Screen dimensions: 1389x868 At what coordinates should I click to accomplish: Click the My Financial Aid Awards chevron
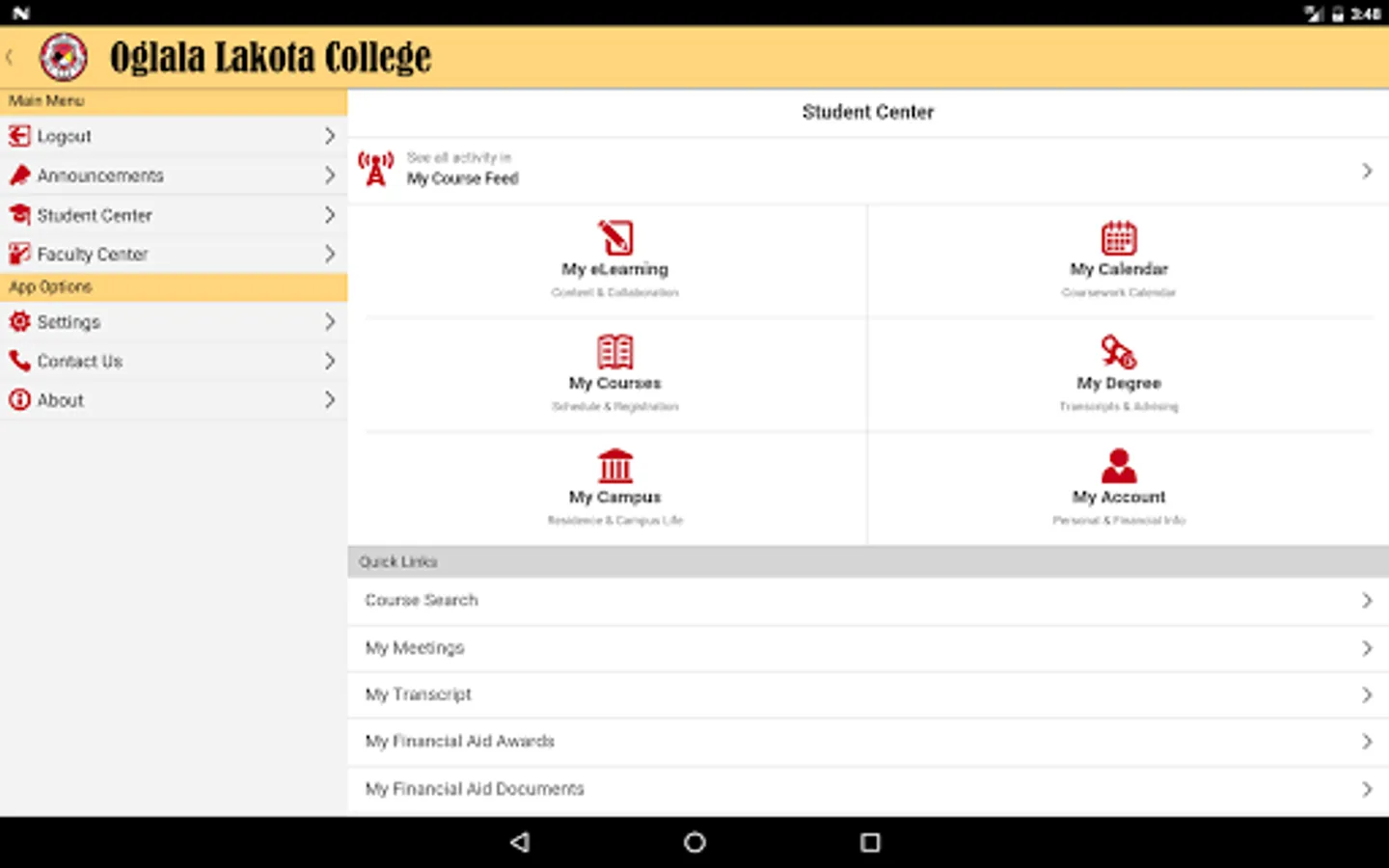(x=1367, y=742)
